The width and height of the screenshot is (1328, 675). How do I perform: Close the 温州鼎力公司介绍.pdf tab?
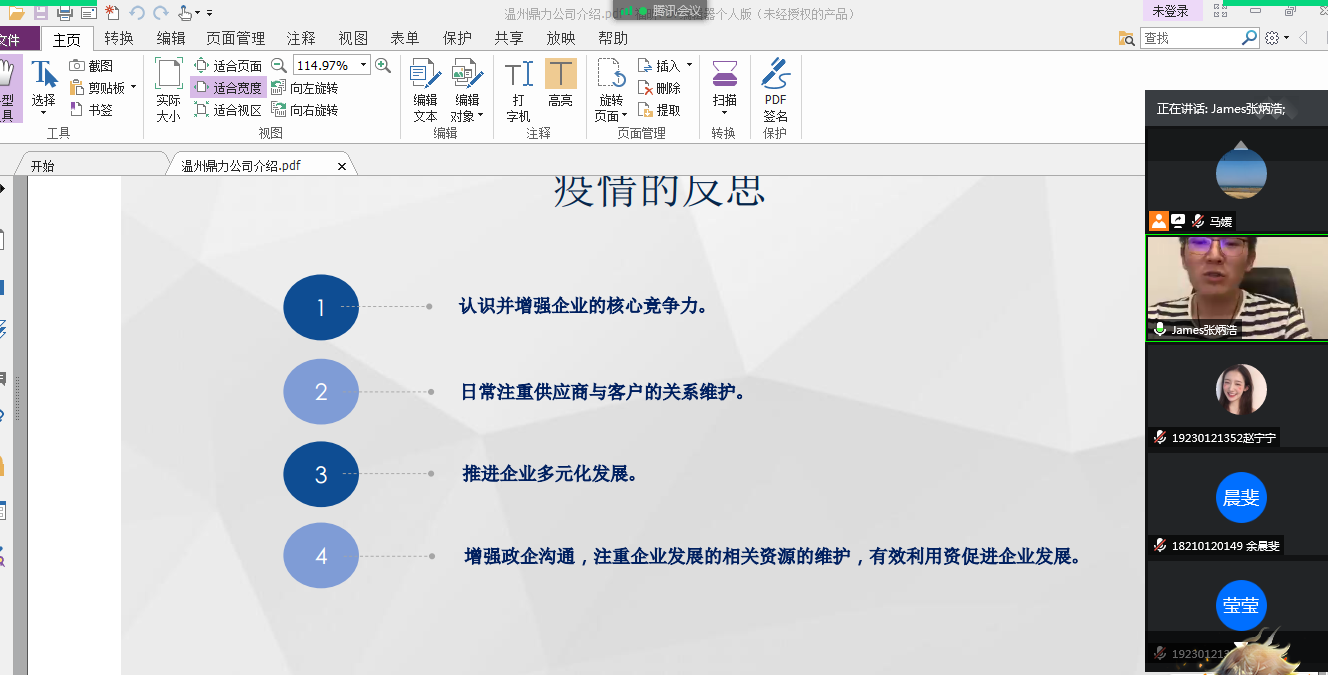coord(342,166)
